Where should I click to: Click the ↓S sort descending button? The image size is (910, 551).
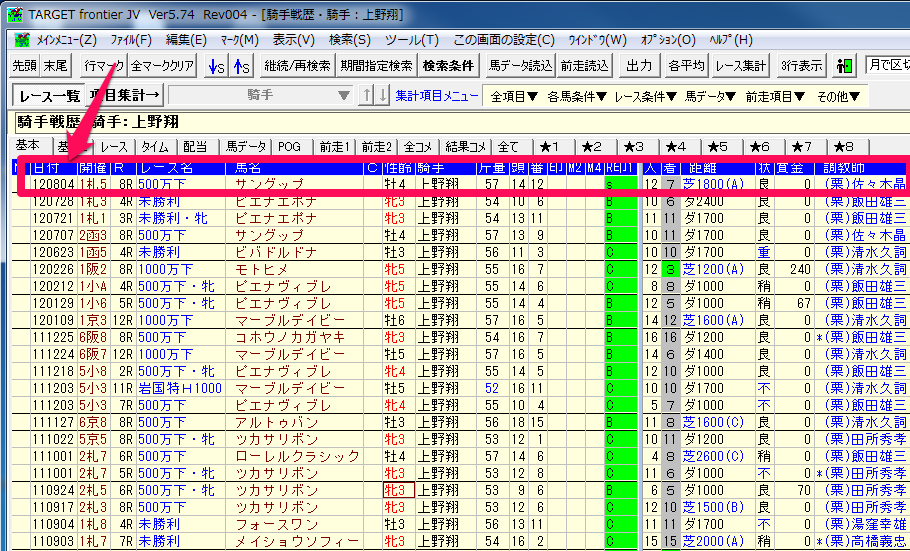pos(215,66)
